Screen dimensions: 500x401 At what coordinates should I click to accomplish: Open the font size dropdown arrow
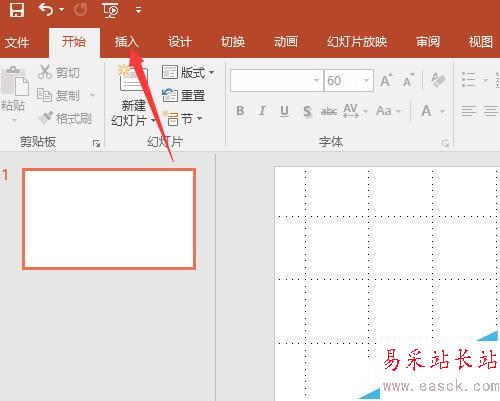(x=366, y=80)
